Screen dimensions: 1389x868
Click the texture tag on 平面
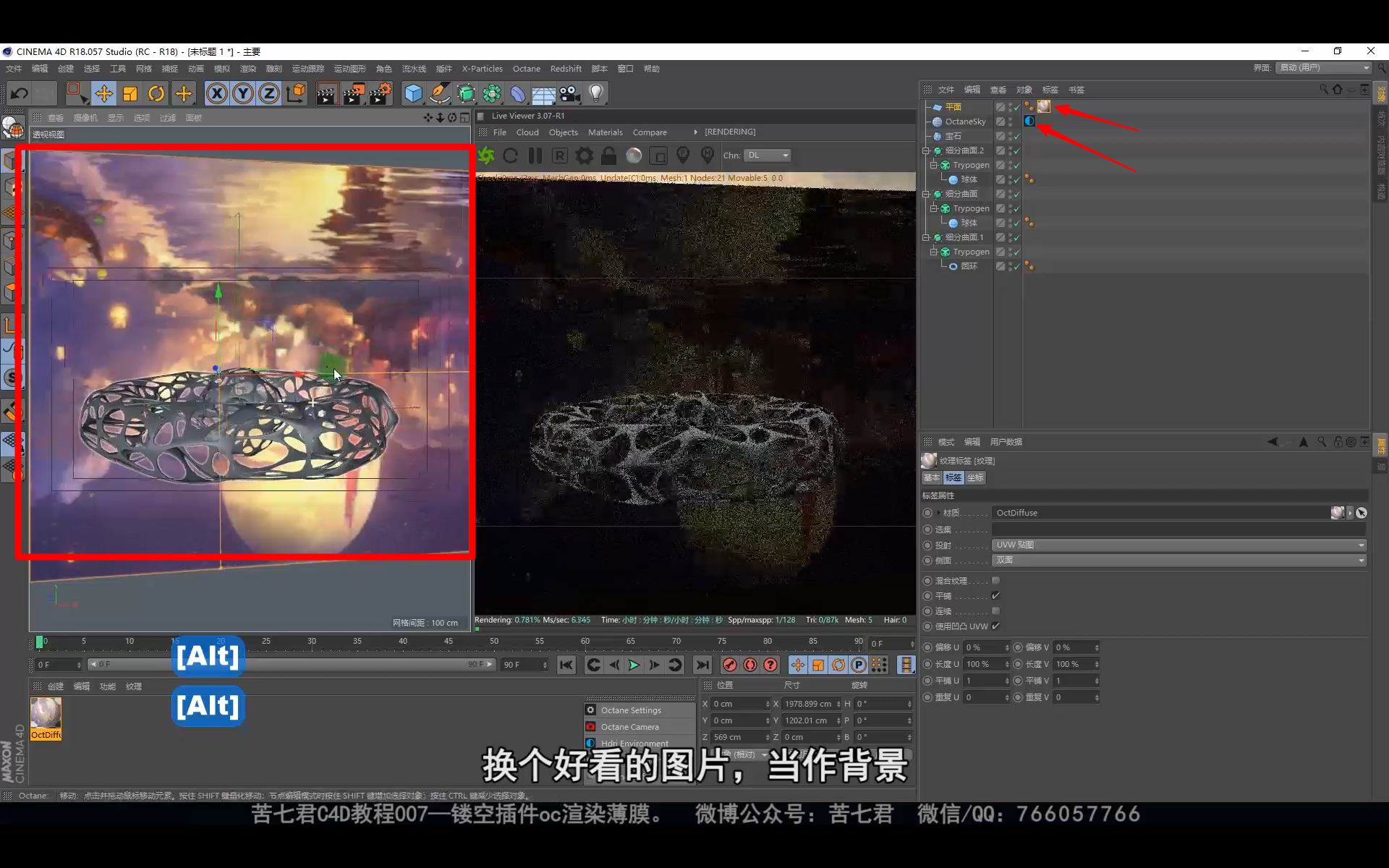[x=1044, y=106]
